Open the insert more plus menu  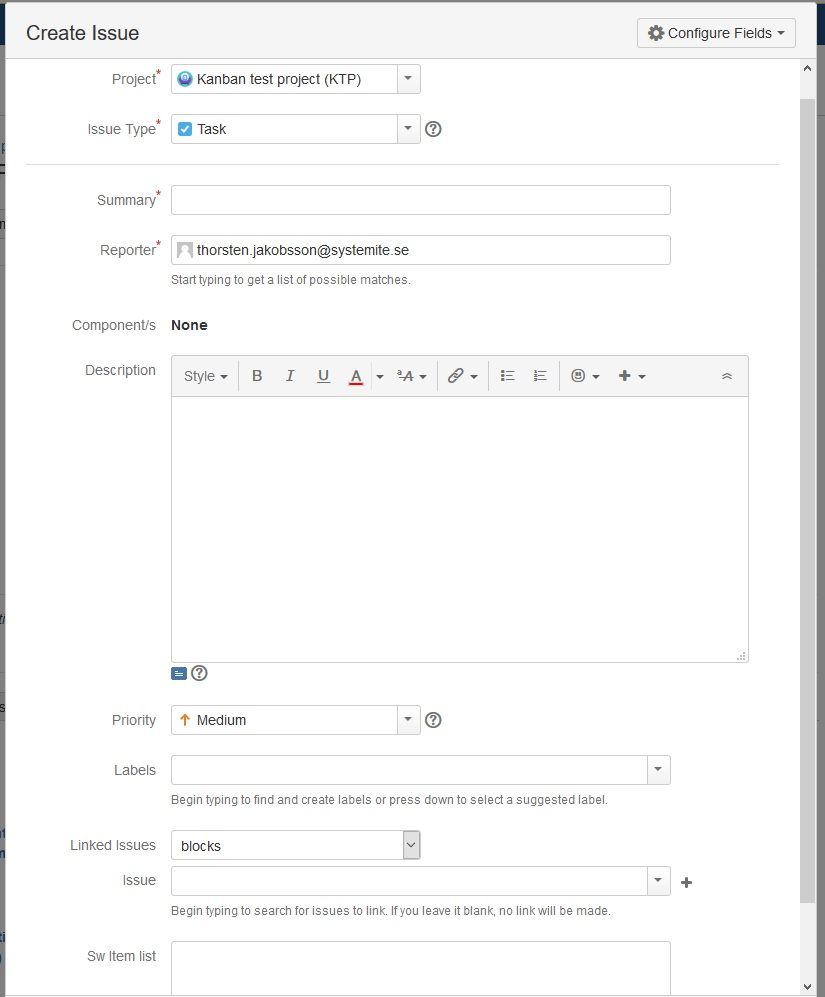pos(632,376)
